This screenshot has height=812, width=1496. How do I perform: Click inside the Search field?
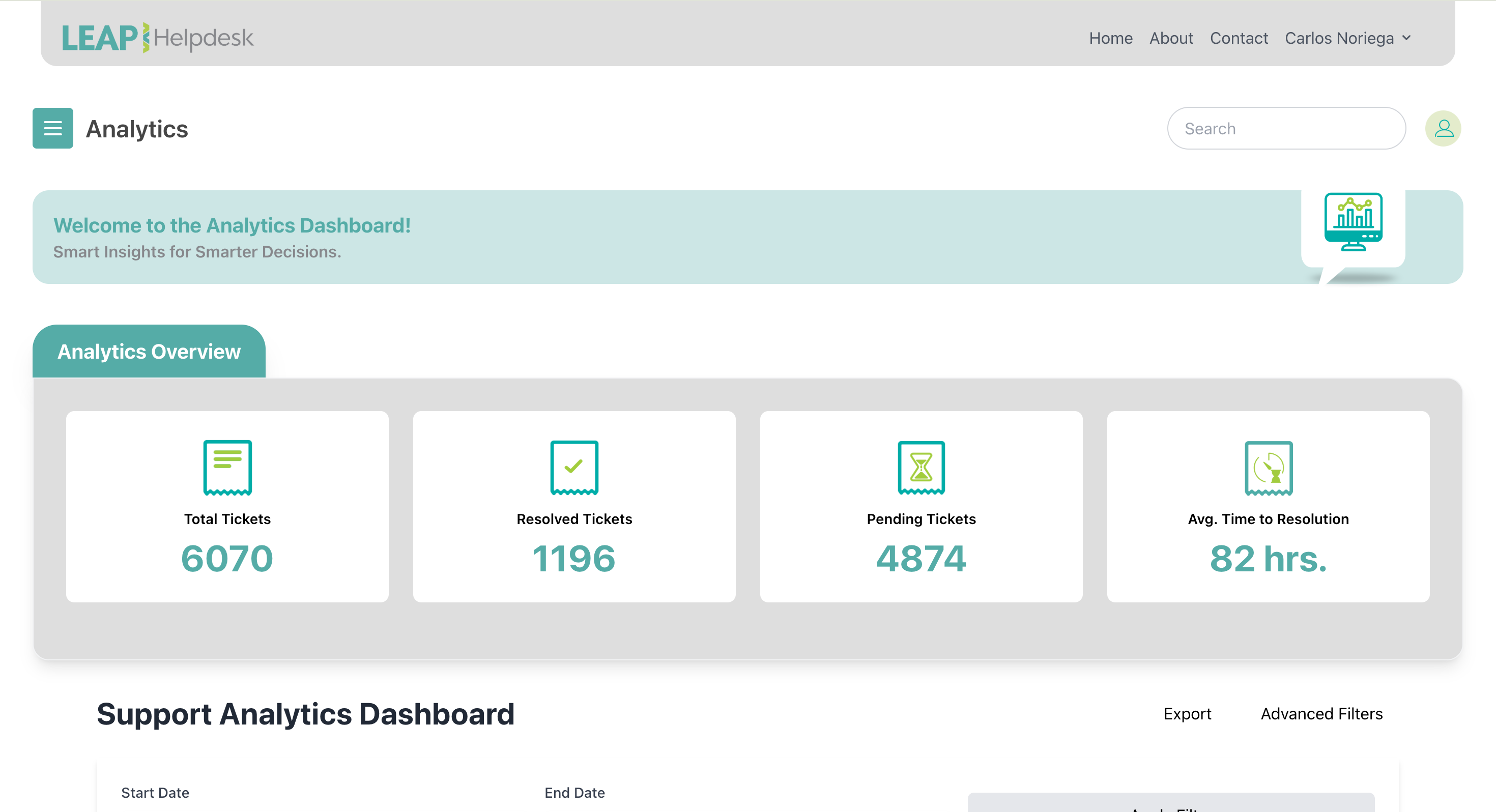point(1286,128)
